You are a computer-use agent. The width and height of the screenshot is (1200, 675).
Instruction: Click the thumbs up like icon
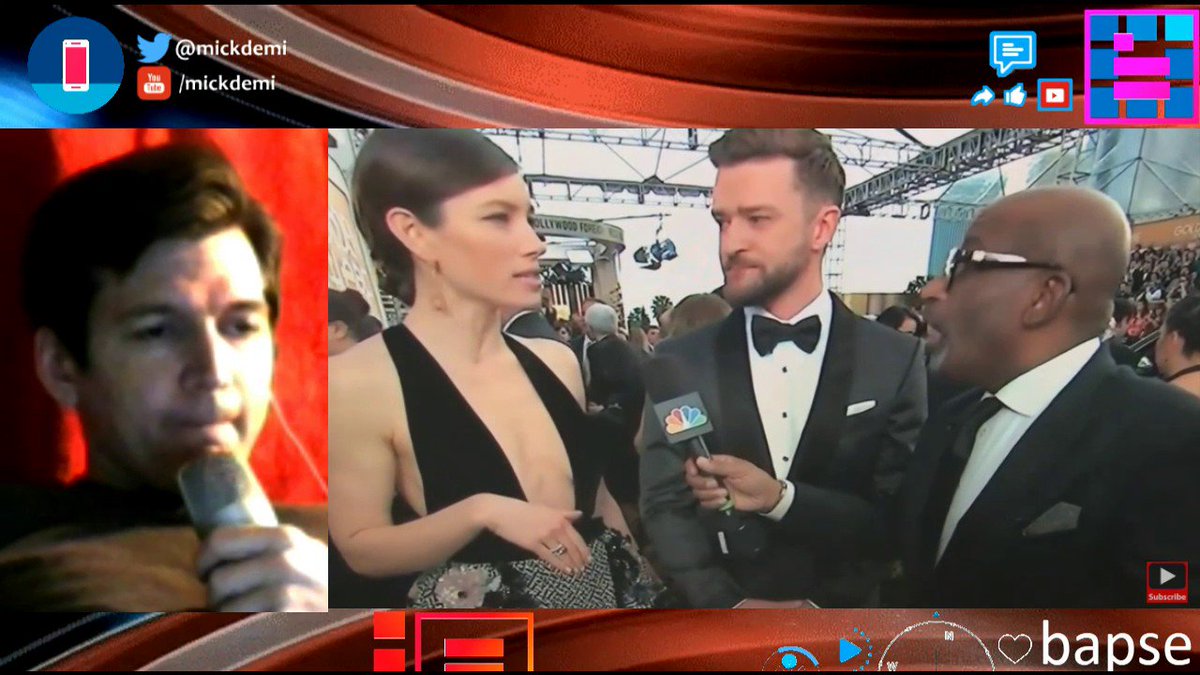coord(1015,95)
